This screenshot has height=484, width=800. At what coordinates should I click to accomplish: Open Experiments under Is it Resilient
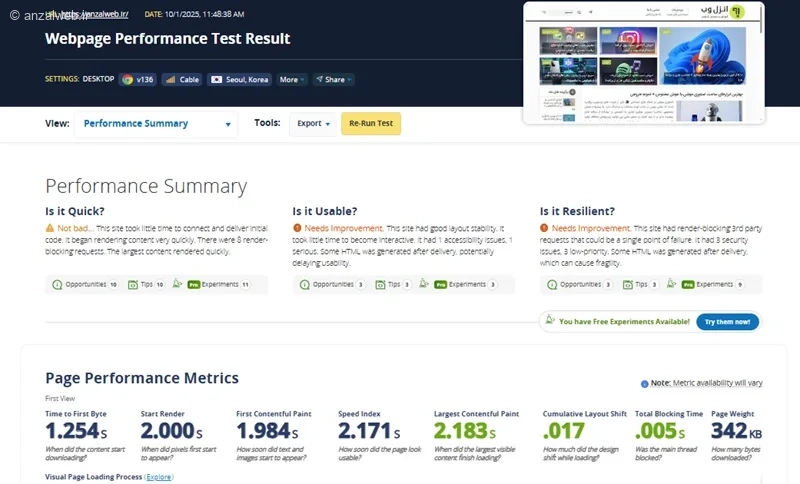[706, 285]
